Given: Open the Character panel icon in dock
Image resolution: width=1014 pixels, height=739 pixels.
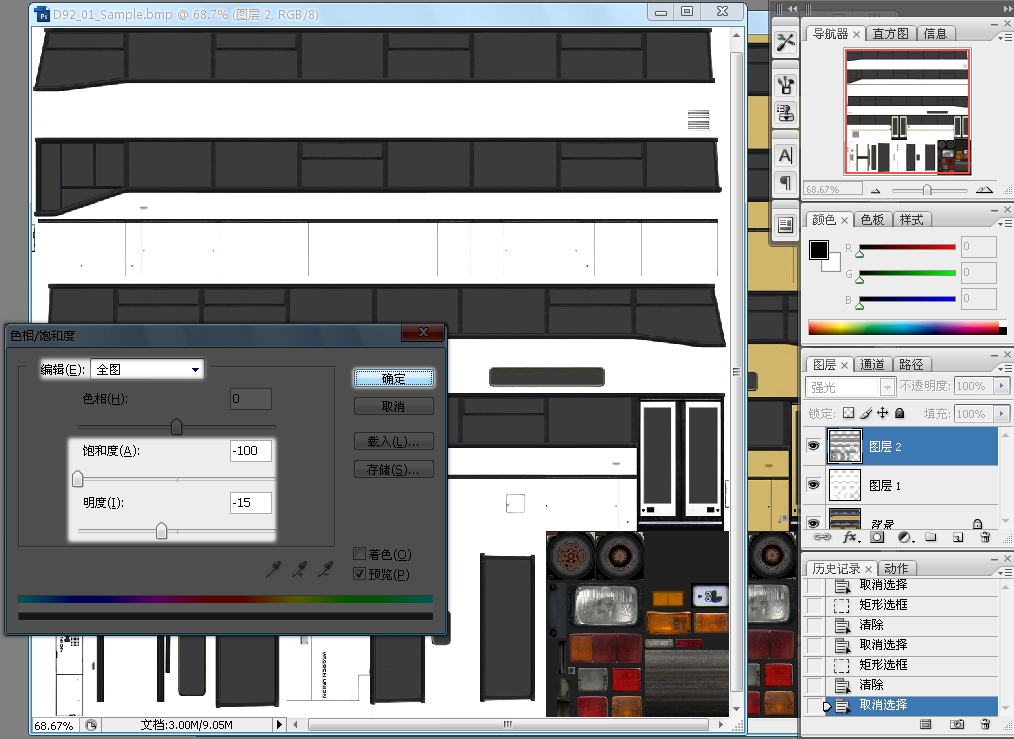Looking at the screenshot, I should point(786,156).
